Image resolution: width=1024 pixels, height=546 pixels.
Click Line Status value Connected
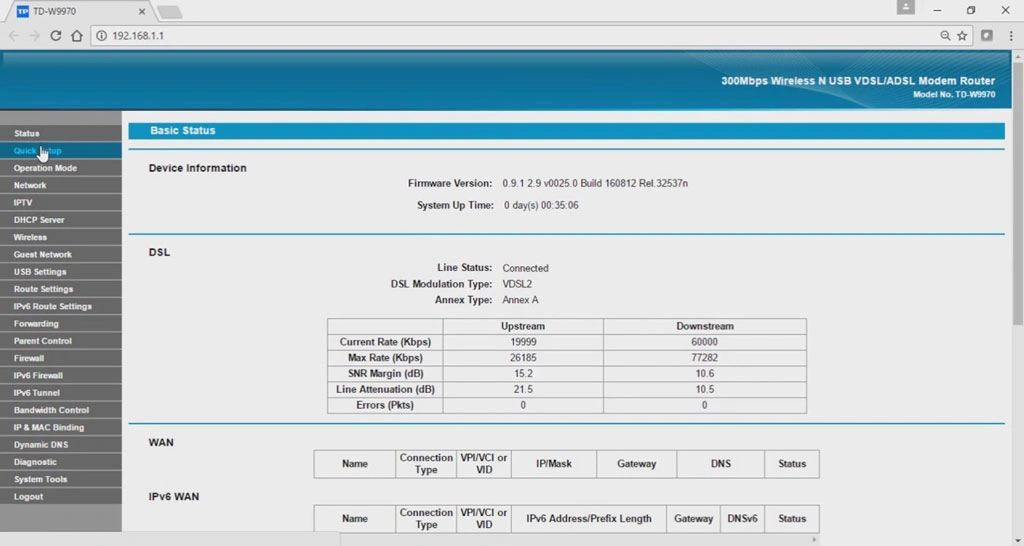pos(526,268)
